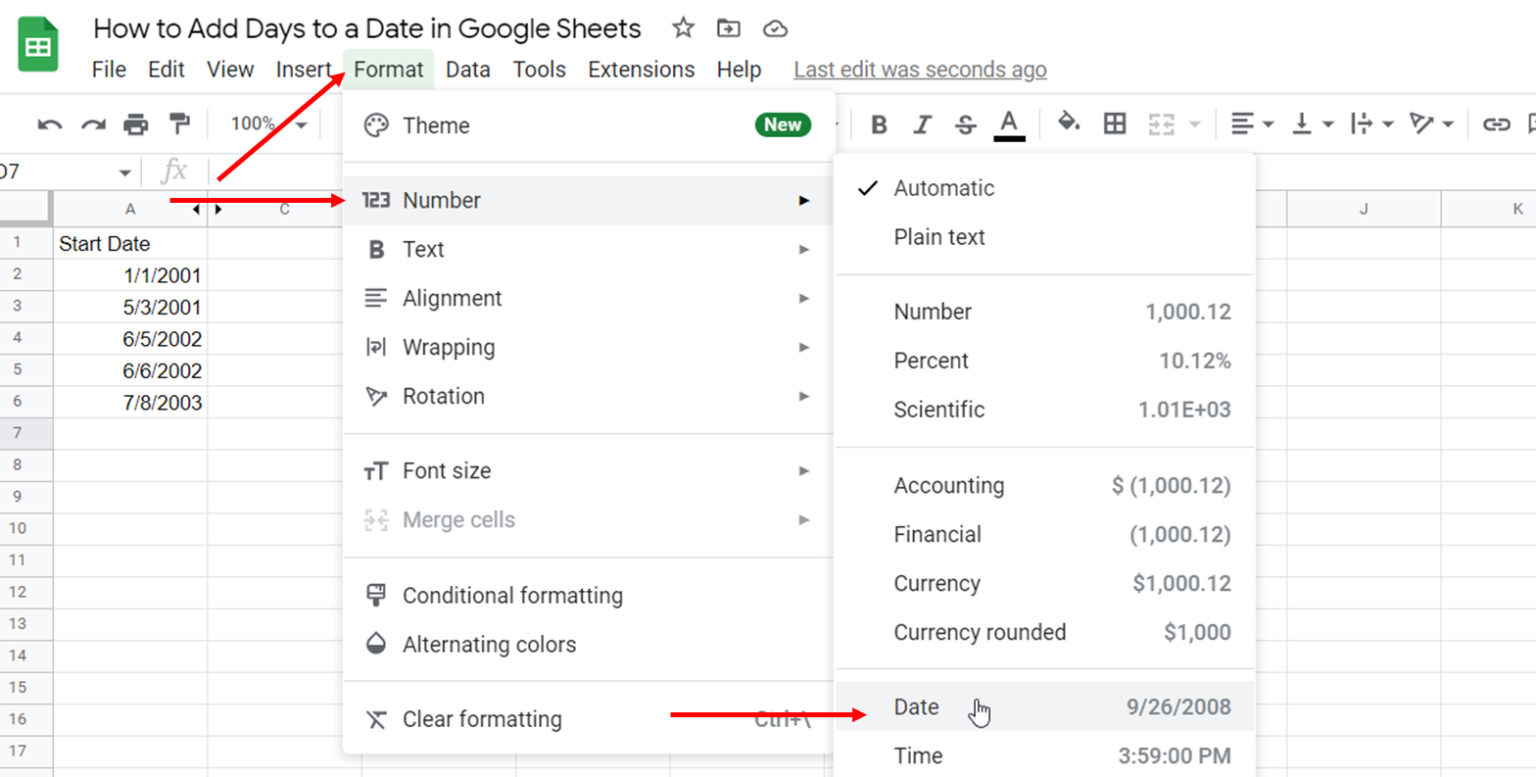Star this spreadsheet
The image size is (1536, 777).
pyautogui.click(x=683, y=28)
